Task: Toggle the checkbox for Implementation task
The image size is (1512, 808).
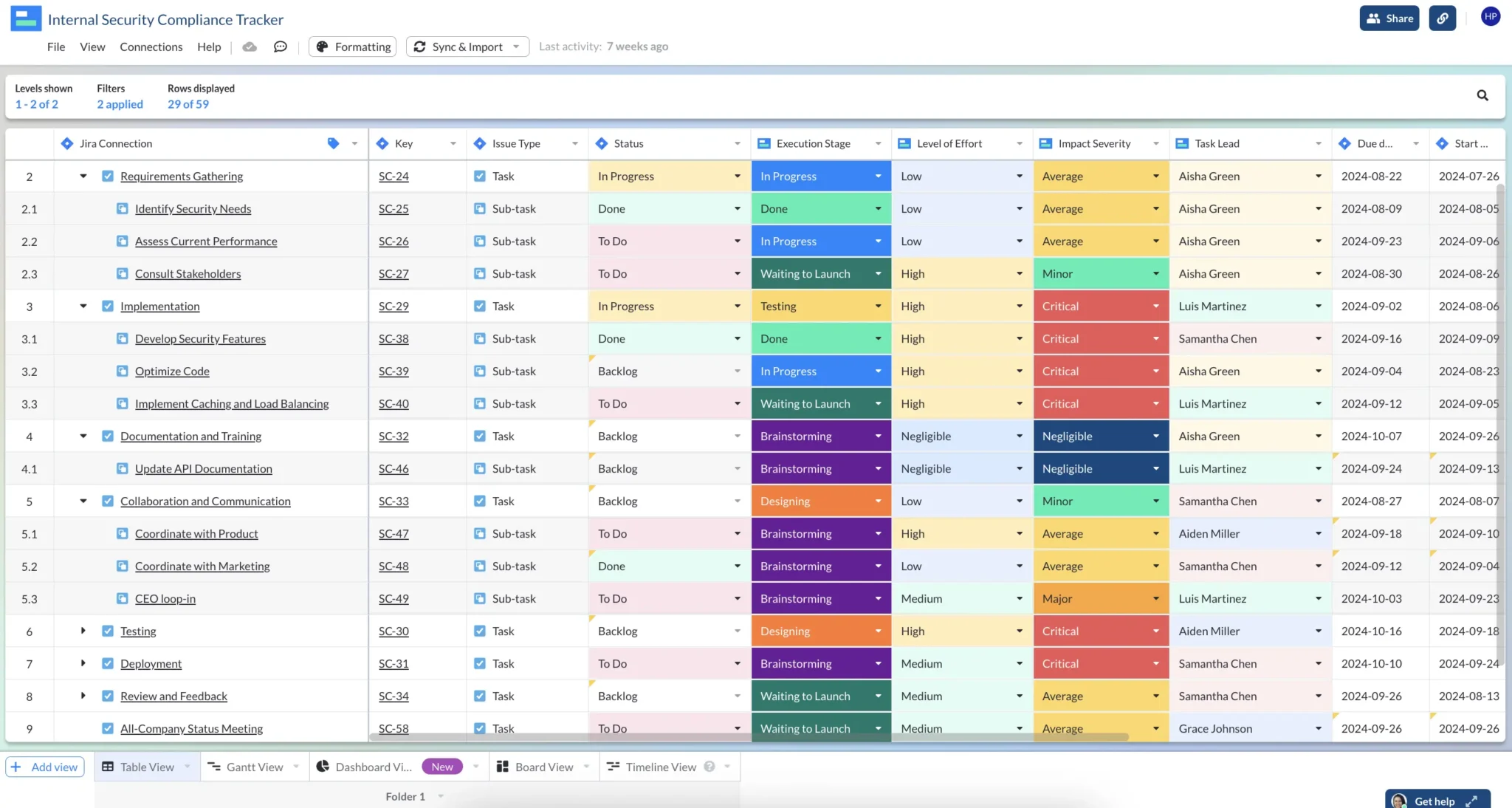Action: [x=107, y=306]
